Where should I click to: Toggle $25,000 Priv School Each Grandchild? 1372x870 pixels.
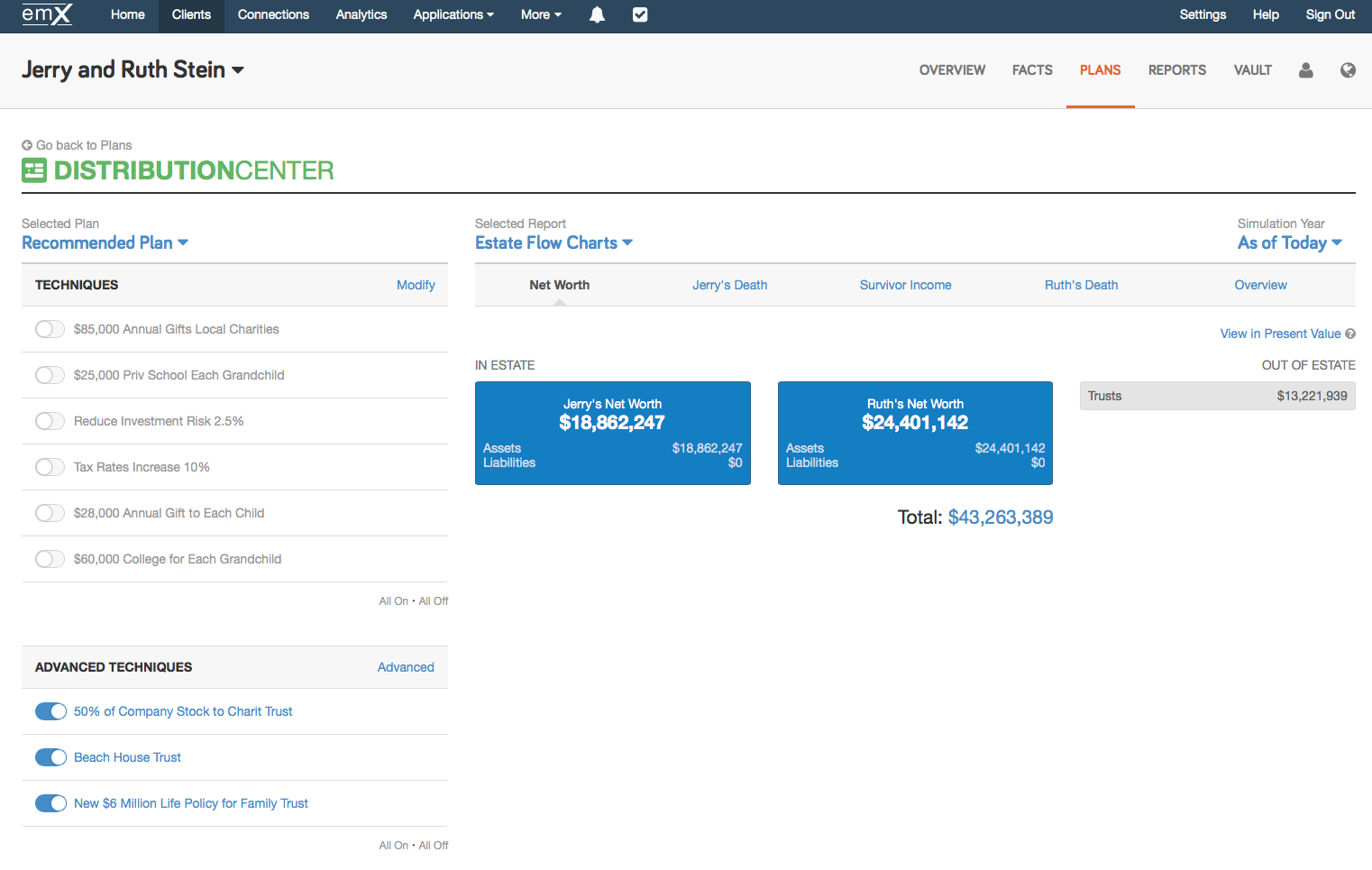click(x=50, y=375)
